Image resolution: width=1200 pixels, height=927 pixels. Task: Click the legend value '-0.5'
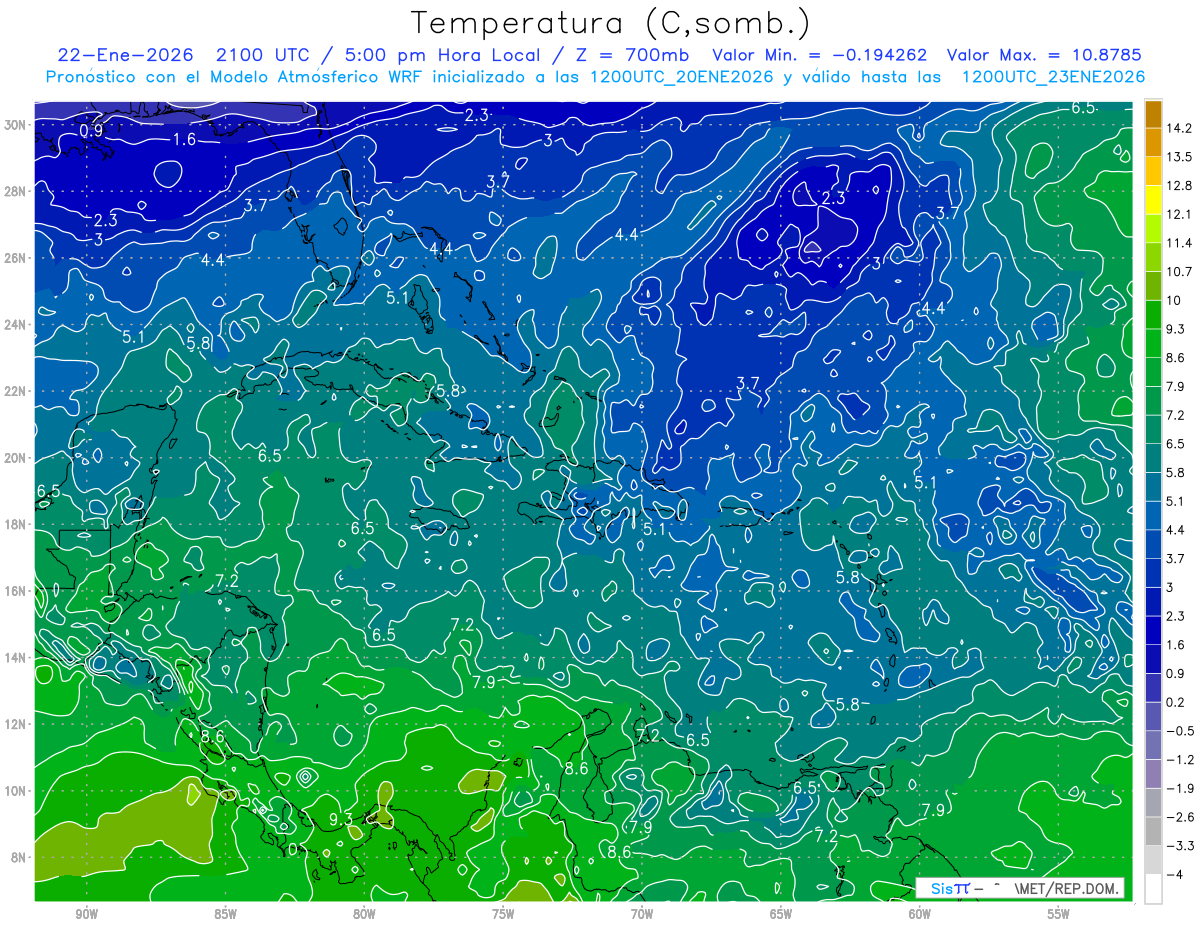coord(1178,731)
